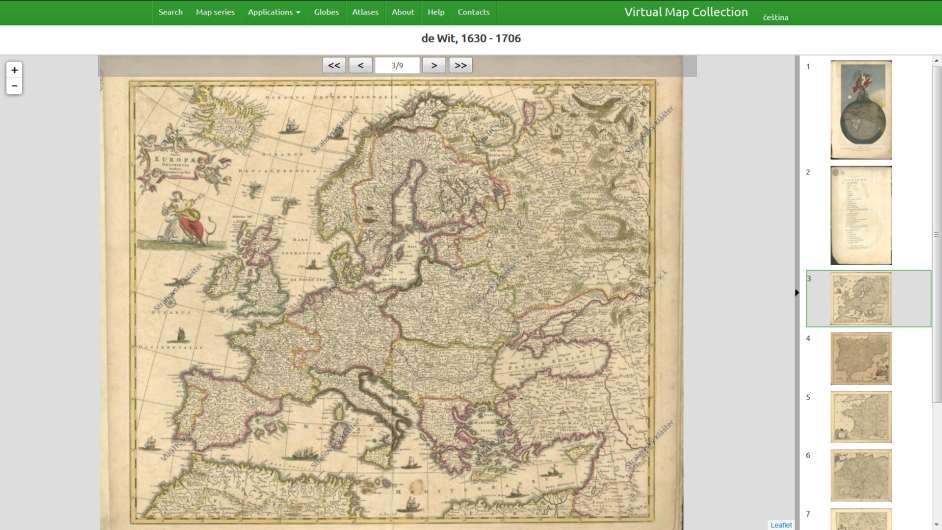Open the Contacts menu item
The width and height of the screenshot is (942, 530).
[x=473, y=12]
